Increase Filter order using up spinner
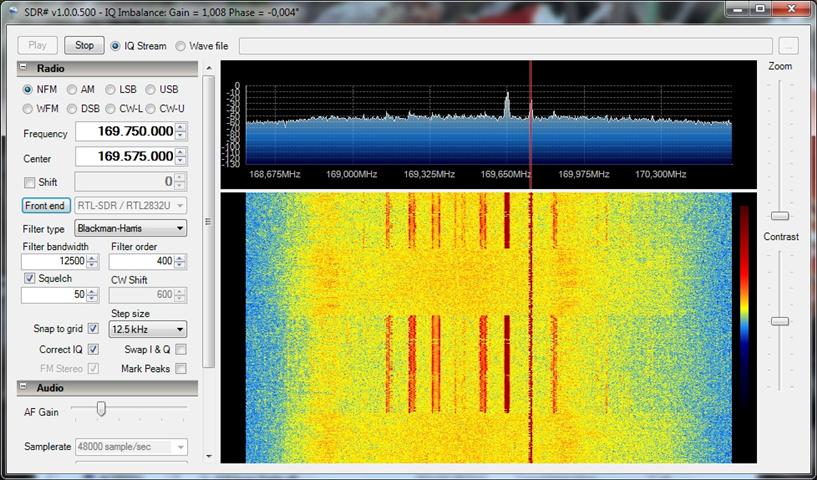The width and height of the screenshot is (817, 480). coord(180,257)
